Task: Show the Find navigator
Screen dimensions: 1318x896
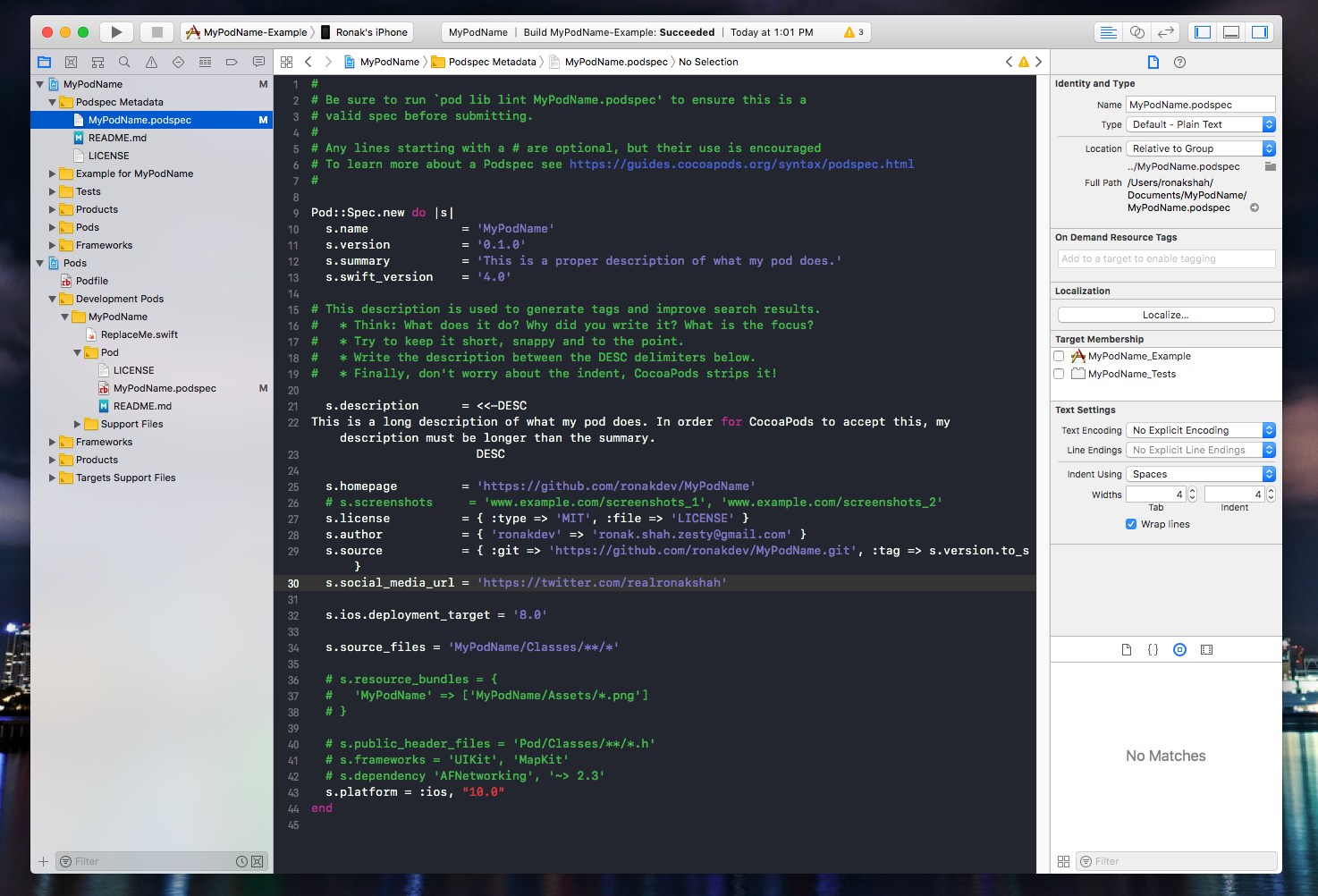Action: point(124,62)
